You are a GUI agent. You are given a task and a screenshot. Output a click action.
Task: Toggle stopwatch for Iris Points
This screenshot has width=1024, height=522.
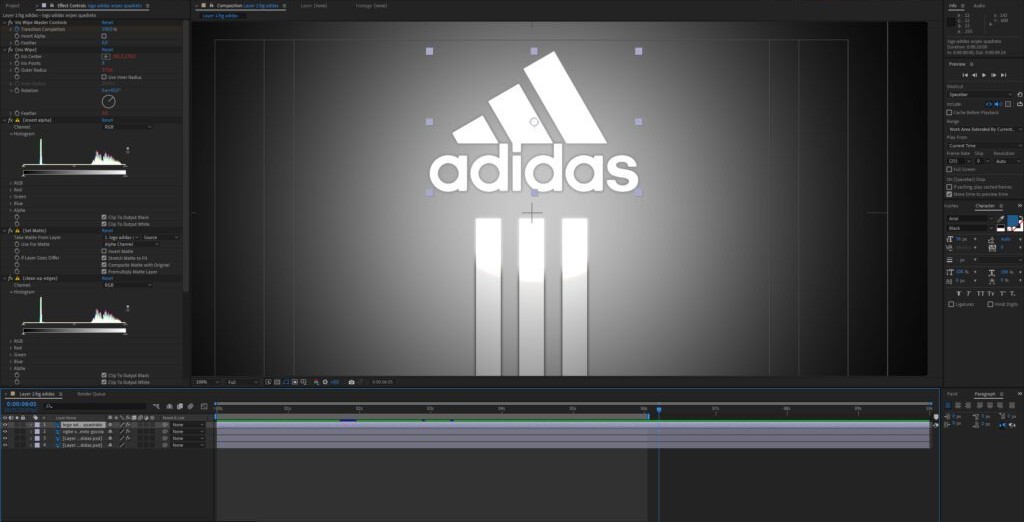tap(17, 63)
